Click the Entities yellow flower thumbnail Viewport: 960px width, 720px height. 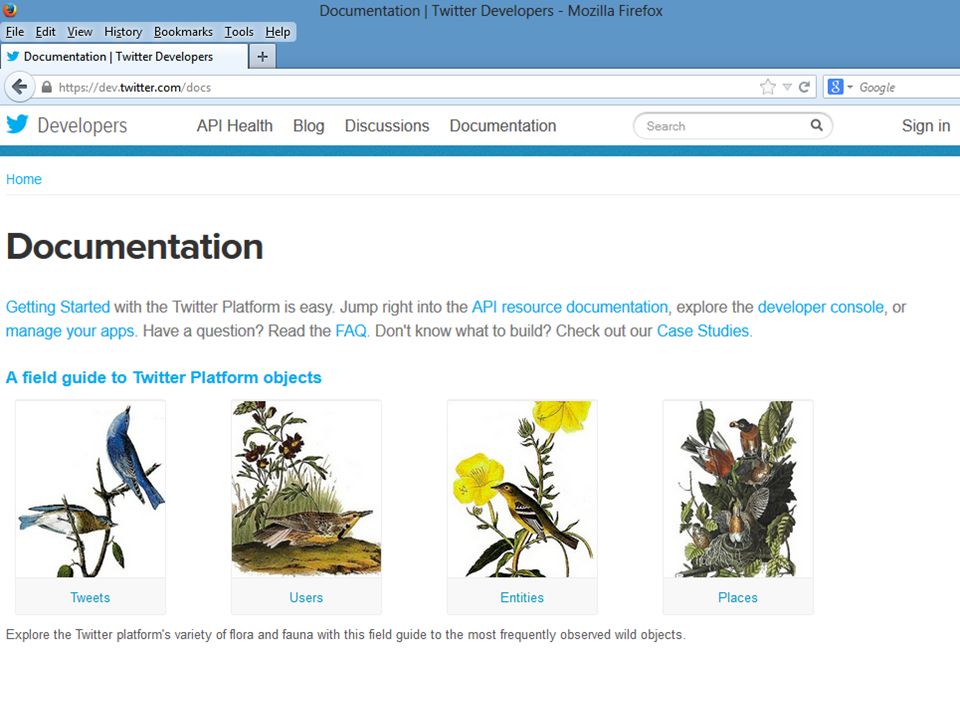[x=522, y=489]
